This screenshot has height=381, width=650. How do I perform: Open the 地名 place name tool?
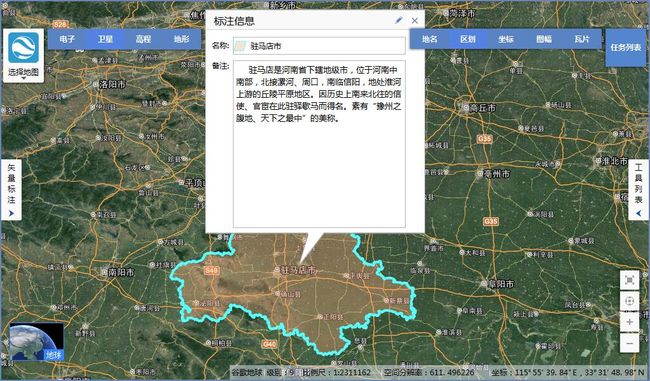[429, 39]
